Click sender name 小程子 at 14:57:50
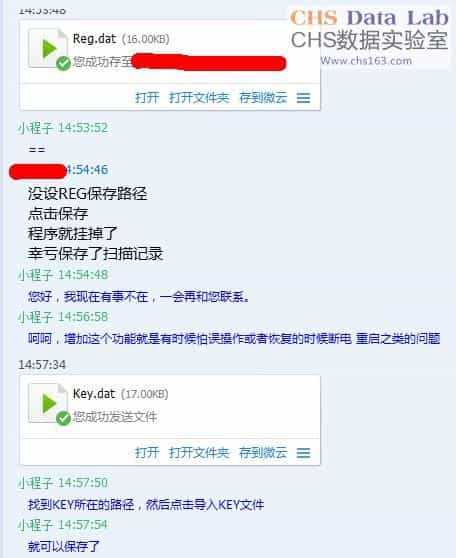This screenshot has width=456, height=558. pyautogui.click(x=35, y=483)
